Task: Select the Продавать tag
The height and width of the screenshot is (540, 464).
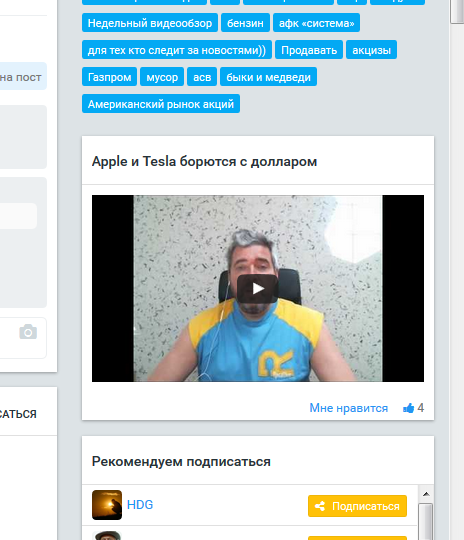Action: click(x=309, y=50)
